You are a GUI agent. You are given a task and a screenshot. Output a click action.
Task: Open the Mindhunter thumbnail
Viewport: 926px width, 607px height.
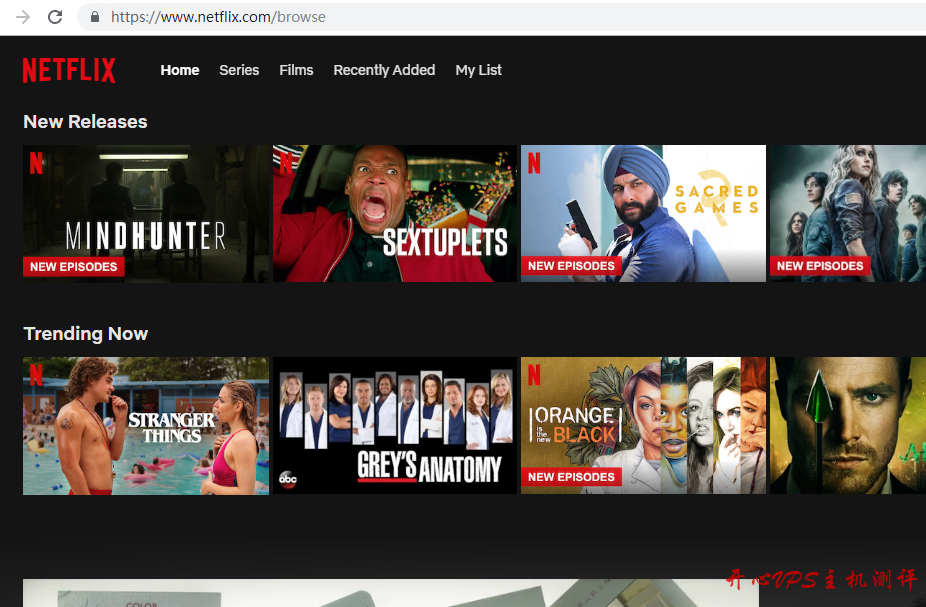pyautogui.click(x=146, y=214)
